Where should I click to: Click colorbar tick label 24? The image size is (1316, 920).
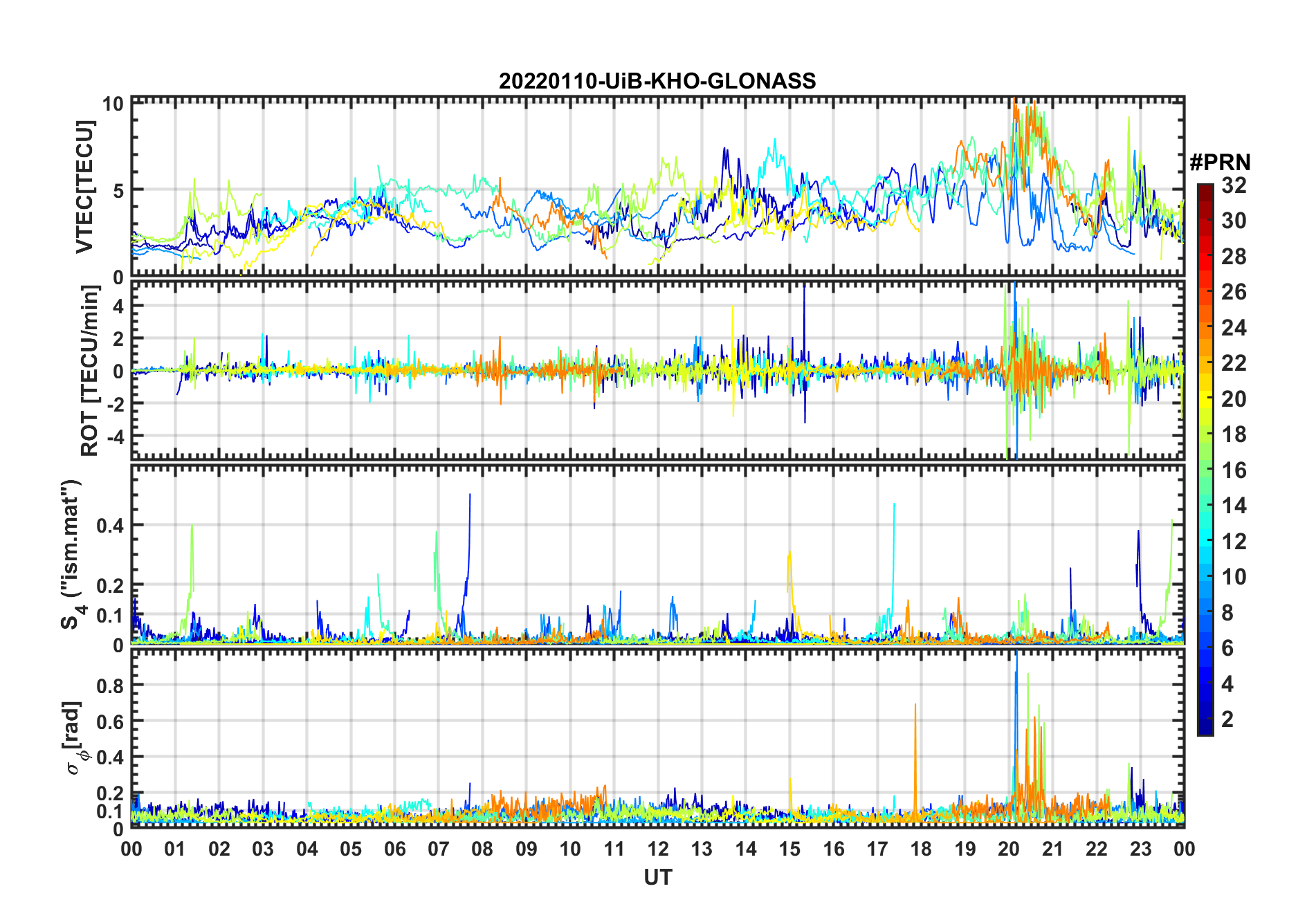point(1234,328)
